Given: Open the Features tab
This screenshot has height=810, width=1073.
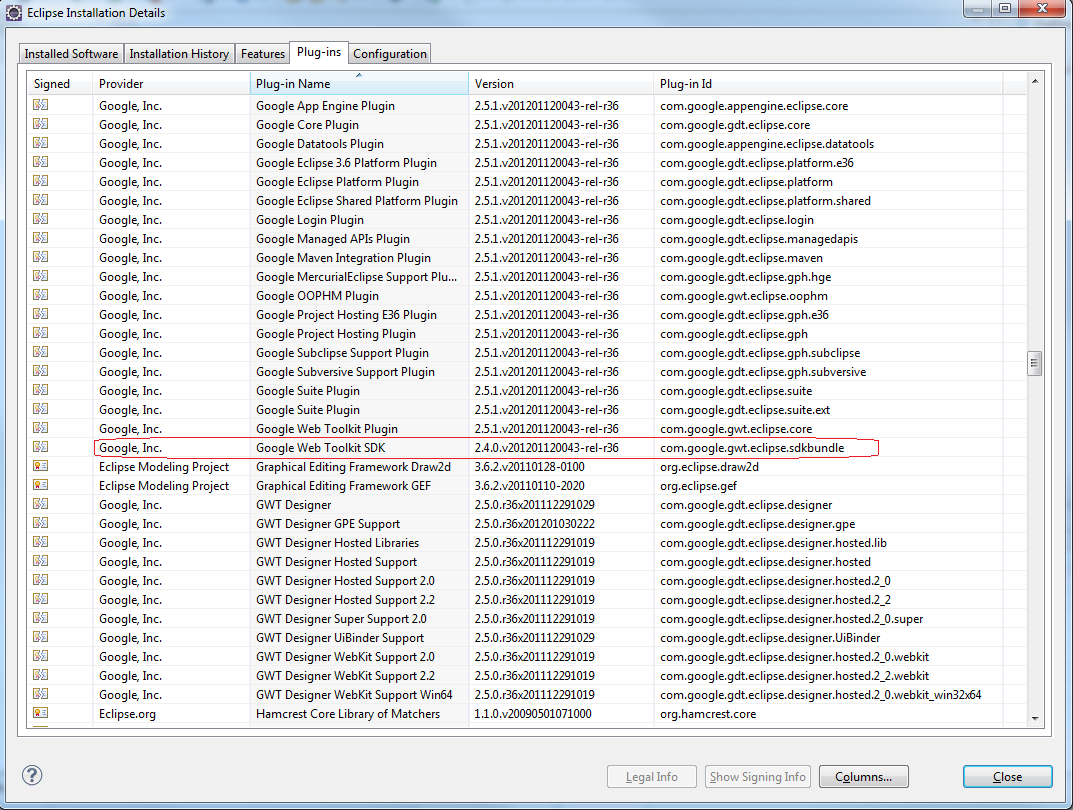Looking at the screenshot, I should tap(262, 53).
